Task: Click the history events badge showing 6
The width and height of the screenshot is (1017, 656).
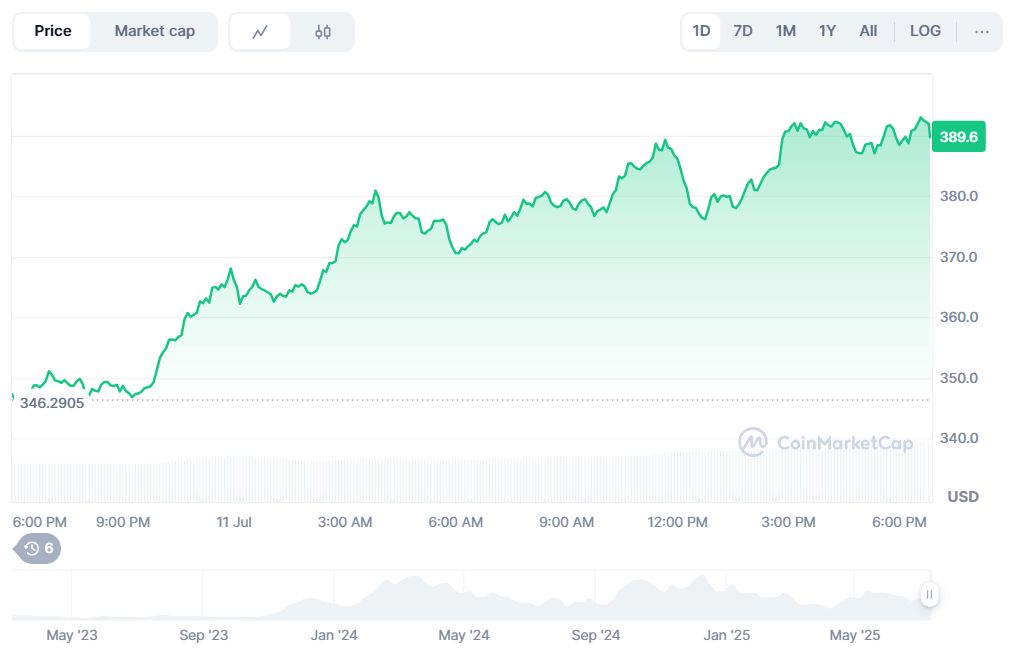Action: [x=38, y=548]
